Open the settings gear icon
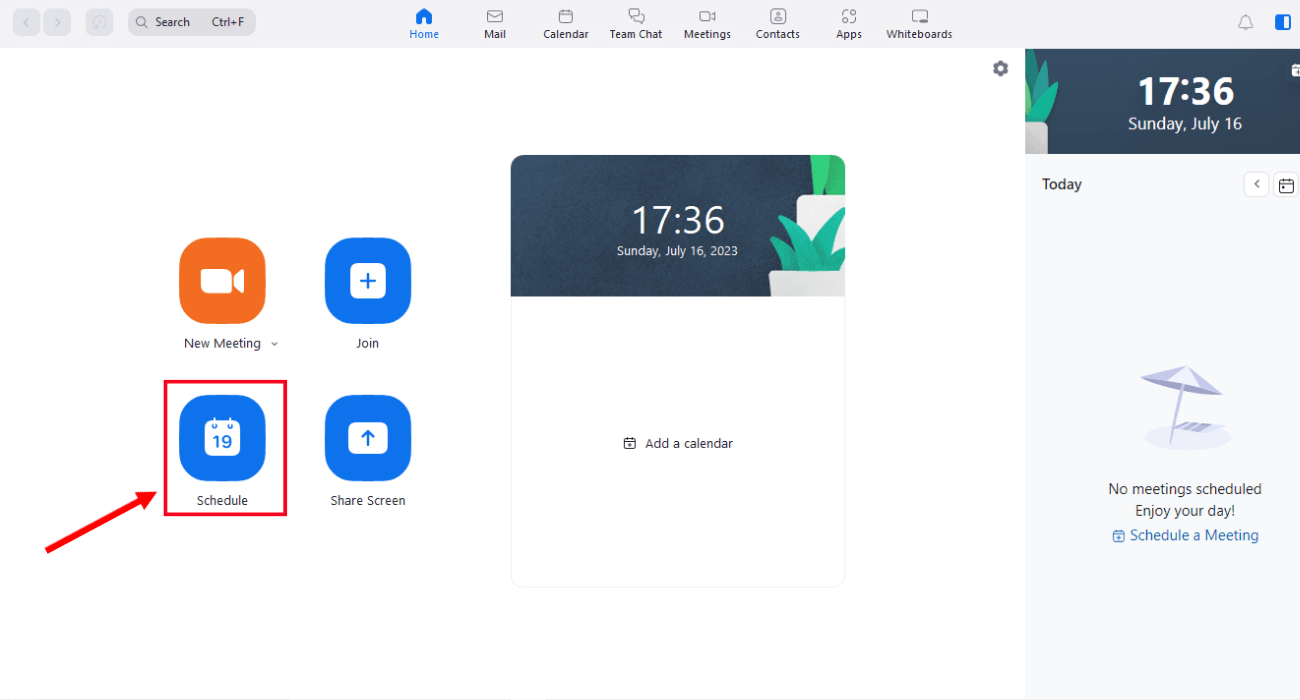 click(x=1000, y=69)
